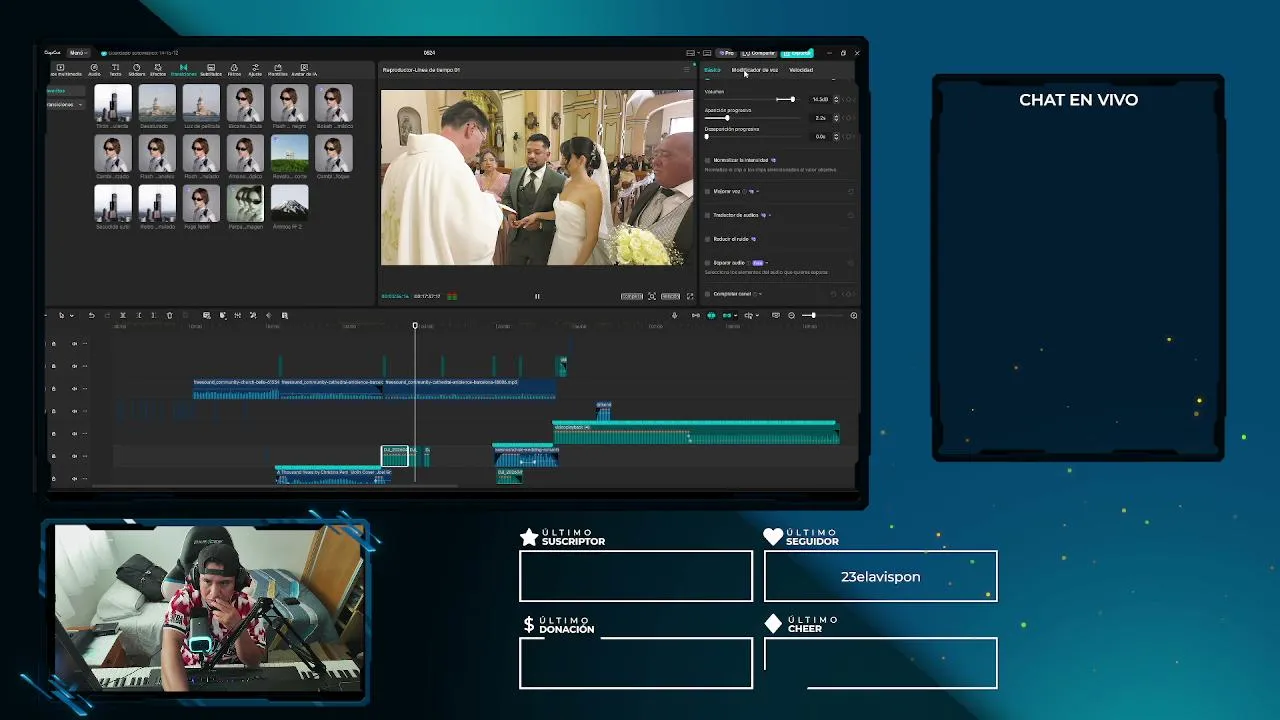Open the Audio panel
Image resolution: width=1280 pixels, height=720 pixels.
tap(94, 70)
